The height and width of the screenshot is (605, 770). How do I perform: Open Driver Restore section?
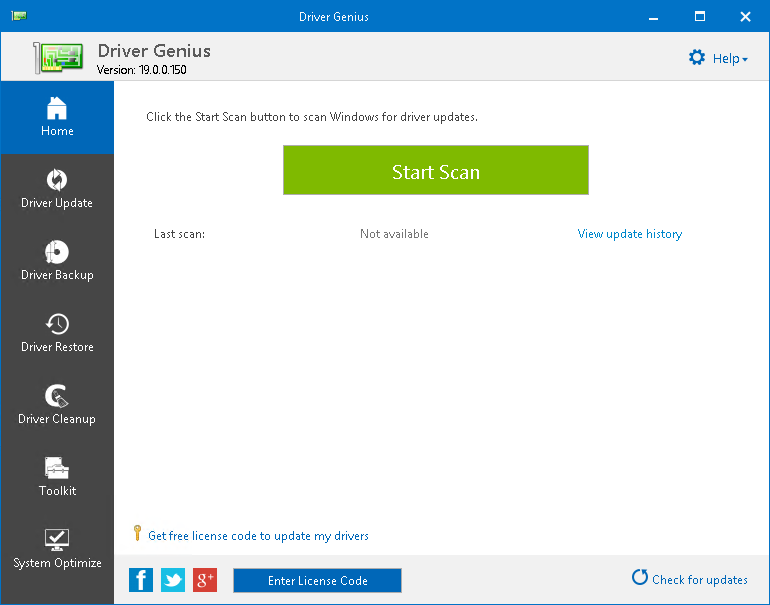[57, 334]
